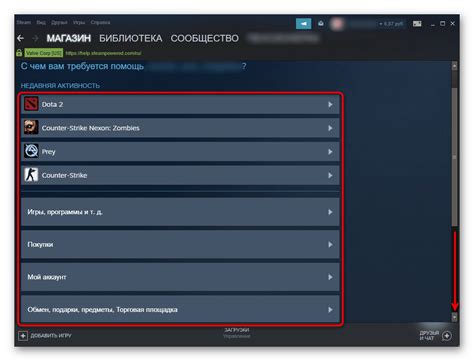474x361 pixels.
Task: Open the Вид menu
Action: click(x=41, y=22)
